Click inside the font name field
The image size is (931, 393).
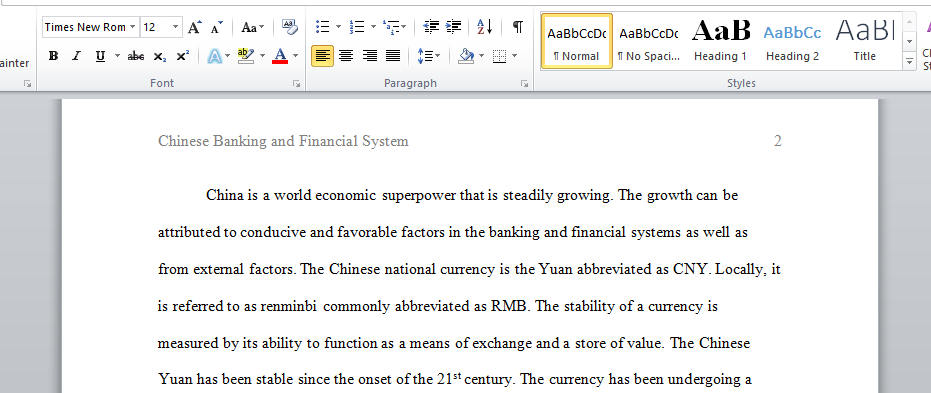point(85,27)
